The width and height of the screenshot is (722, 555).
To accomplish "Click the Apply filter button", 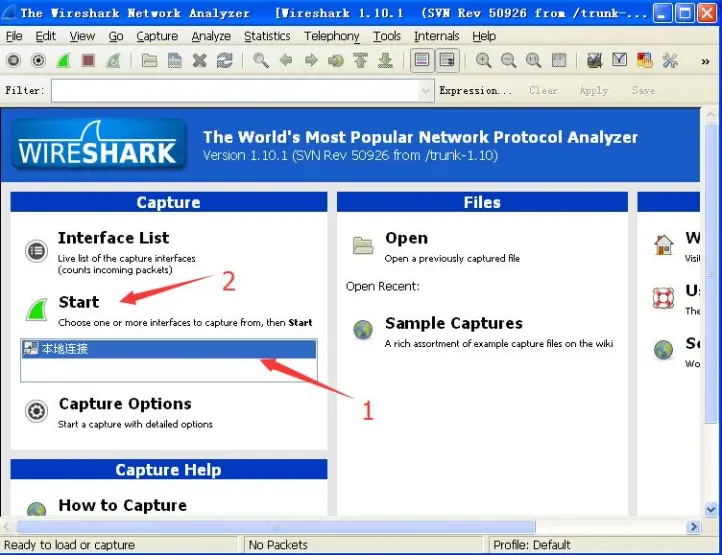I will [594, 91].
